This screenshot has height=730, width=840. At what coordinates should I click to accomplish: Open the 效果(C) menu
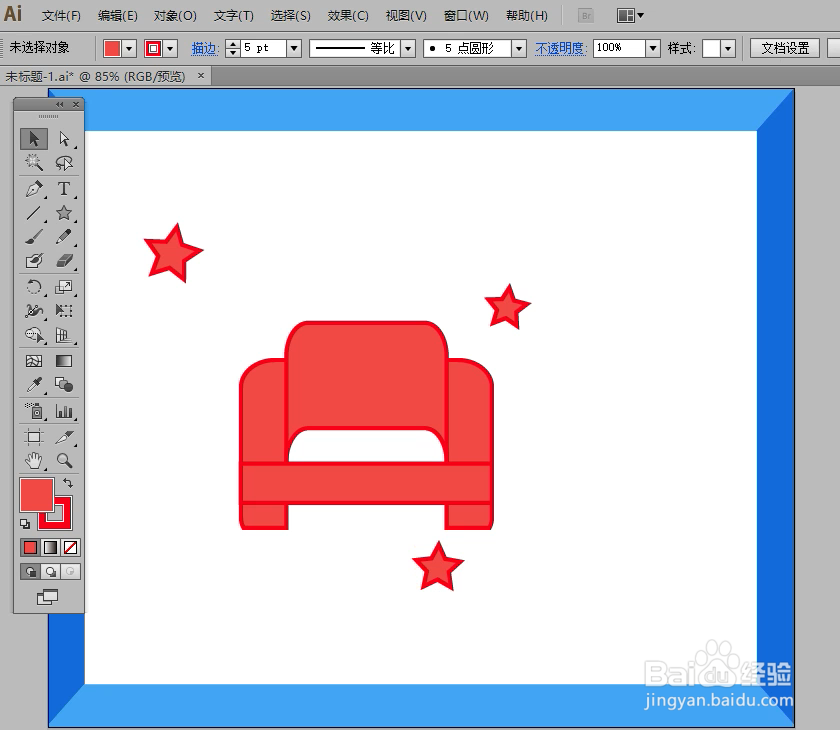348,16
